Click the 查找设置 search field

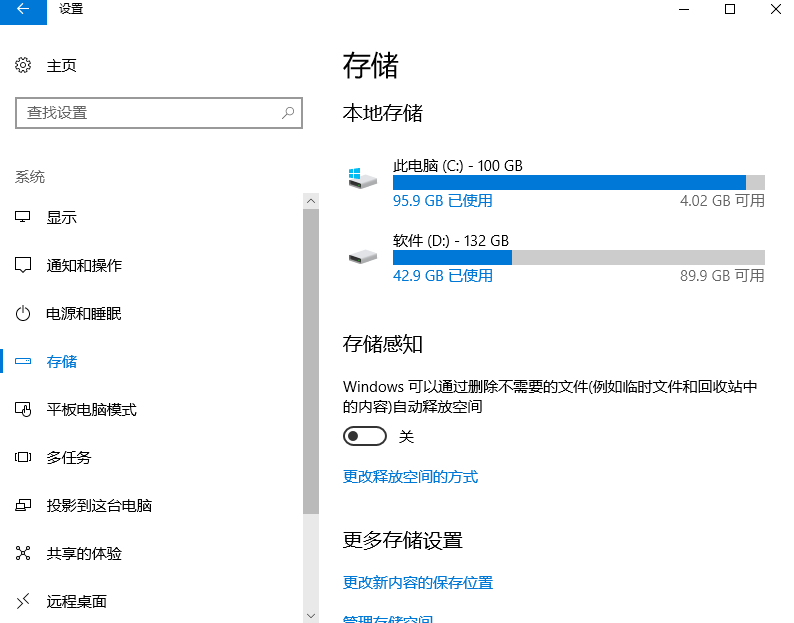(158, 112)
